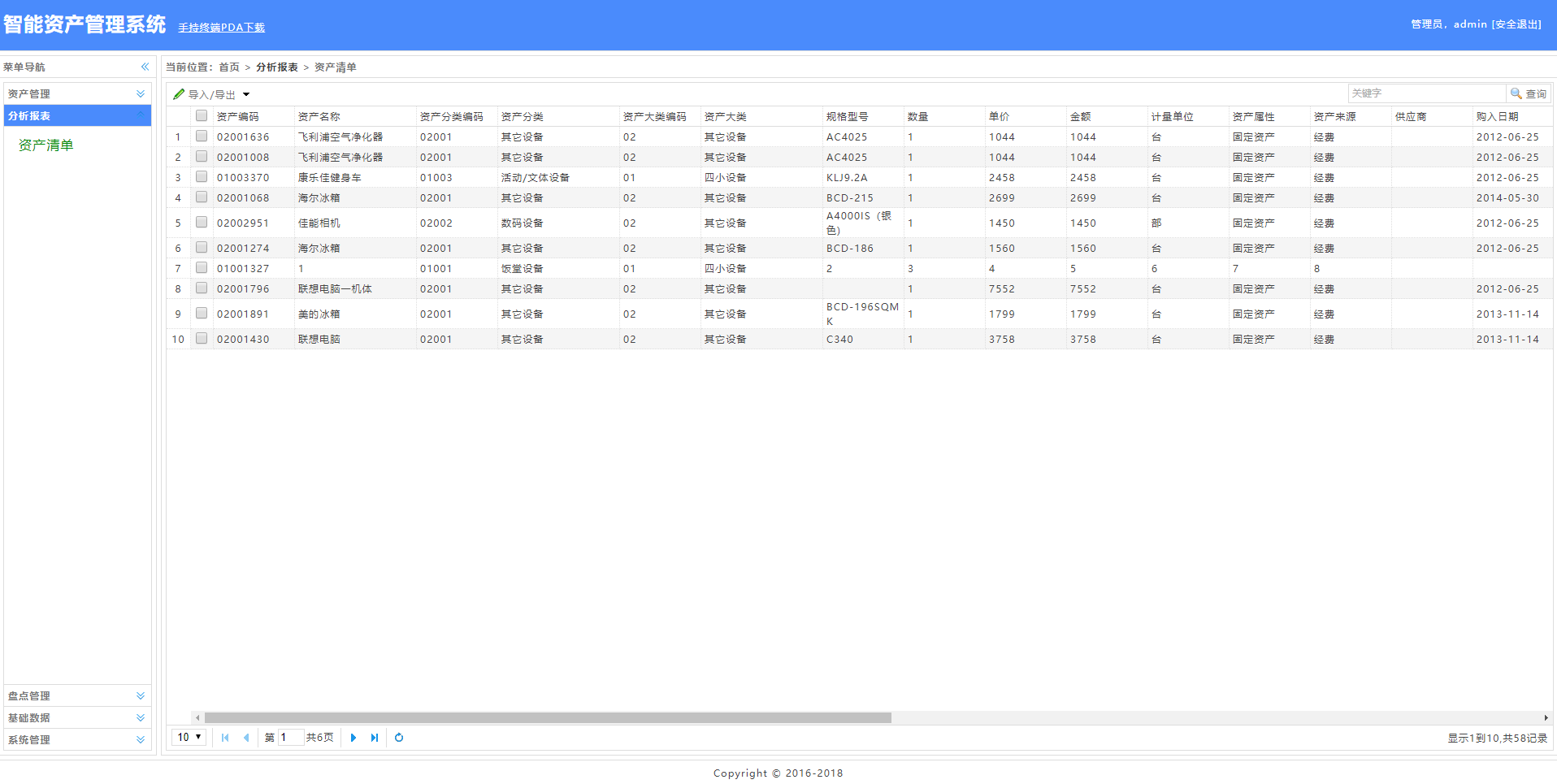Select 资产管理 menu header

click(77, 94)
